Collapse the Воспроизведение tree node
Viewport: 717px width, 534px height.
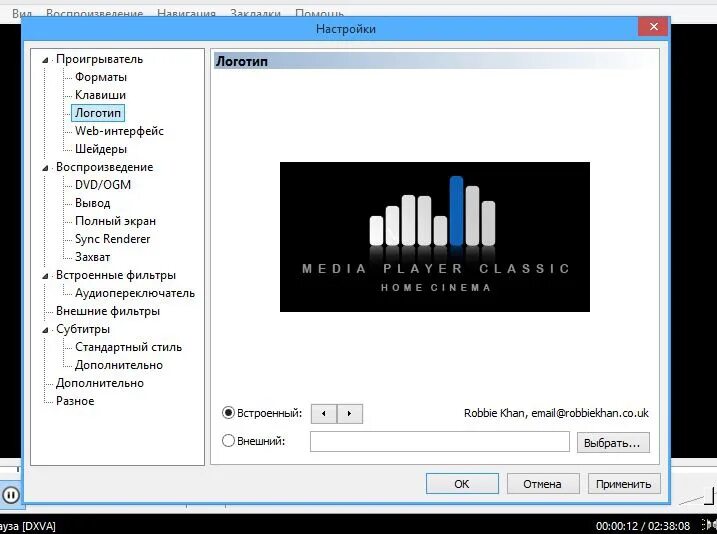[x=45, y=168]
